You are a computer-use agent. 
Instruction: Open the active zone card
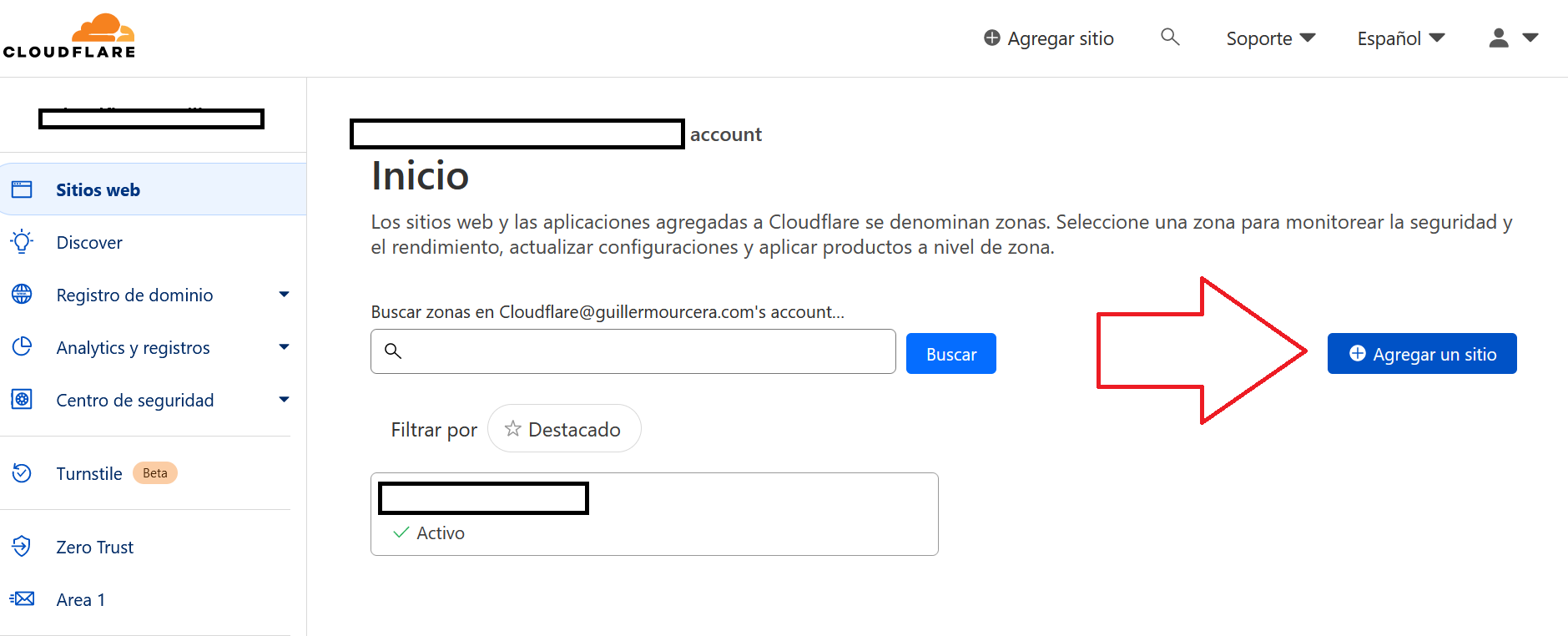[x=654, y=514]
